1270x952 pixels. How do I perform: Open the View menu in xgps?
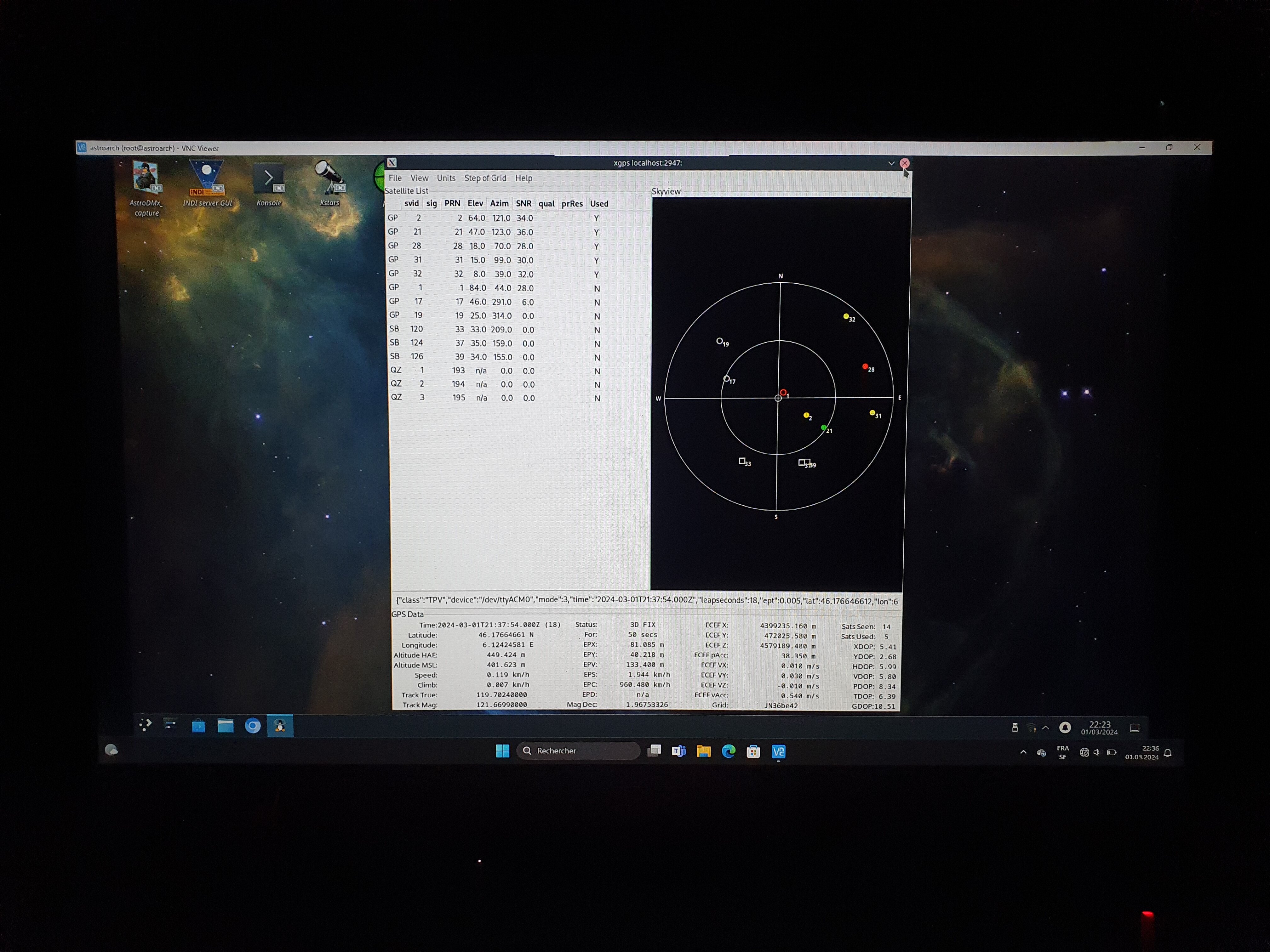pos(419,178)
